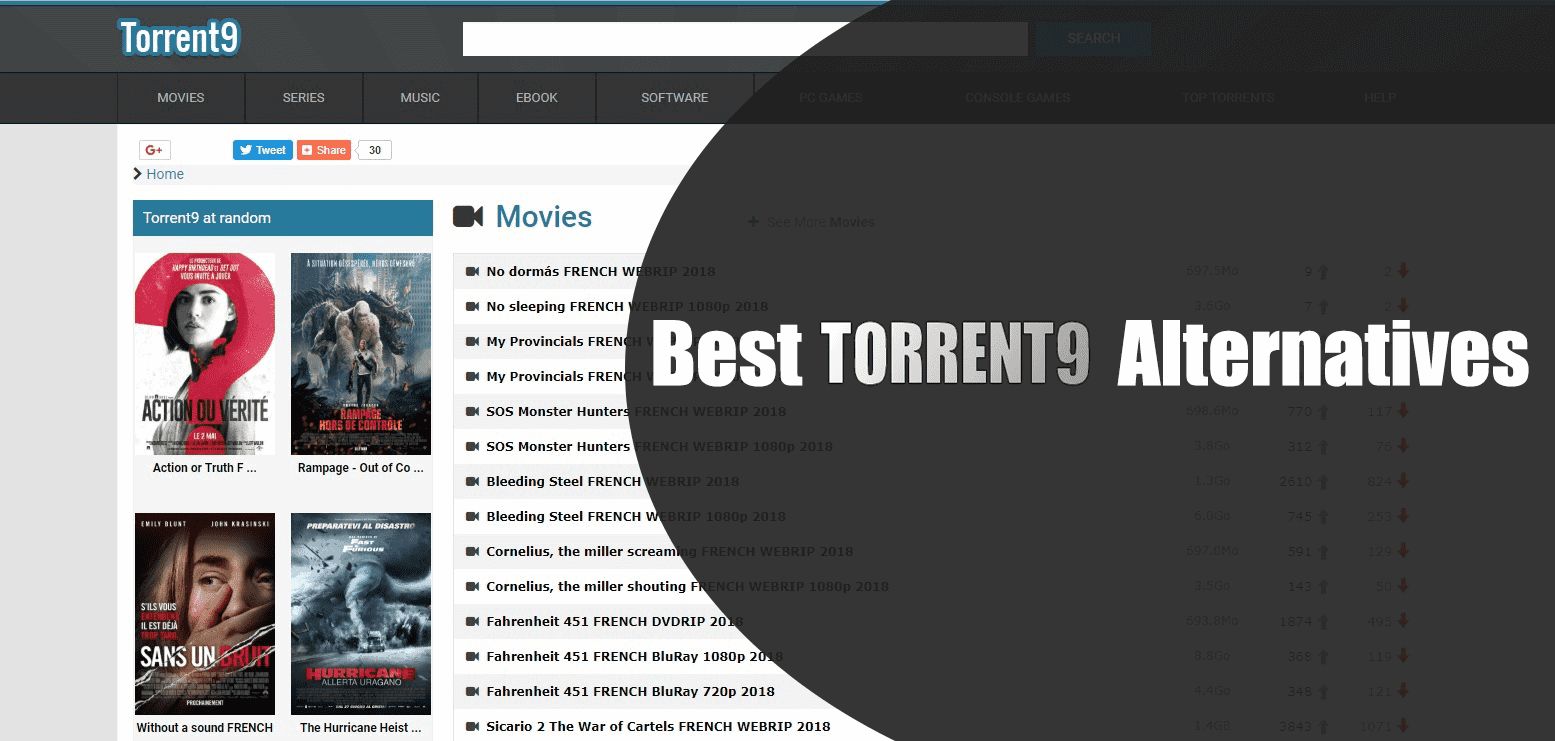Viewport: 1555px width, 741px height.
Task: Click seeders up arrow with count 1874
Action: (x=1323, y=621)
